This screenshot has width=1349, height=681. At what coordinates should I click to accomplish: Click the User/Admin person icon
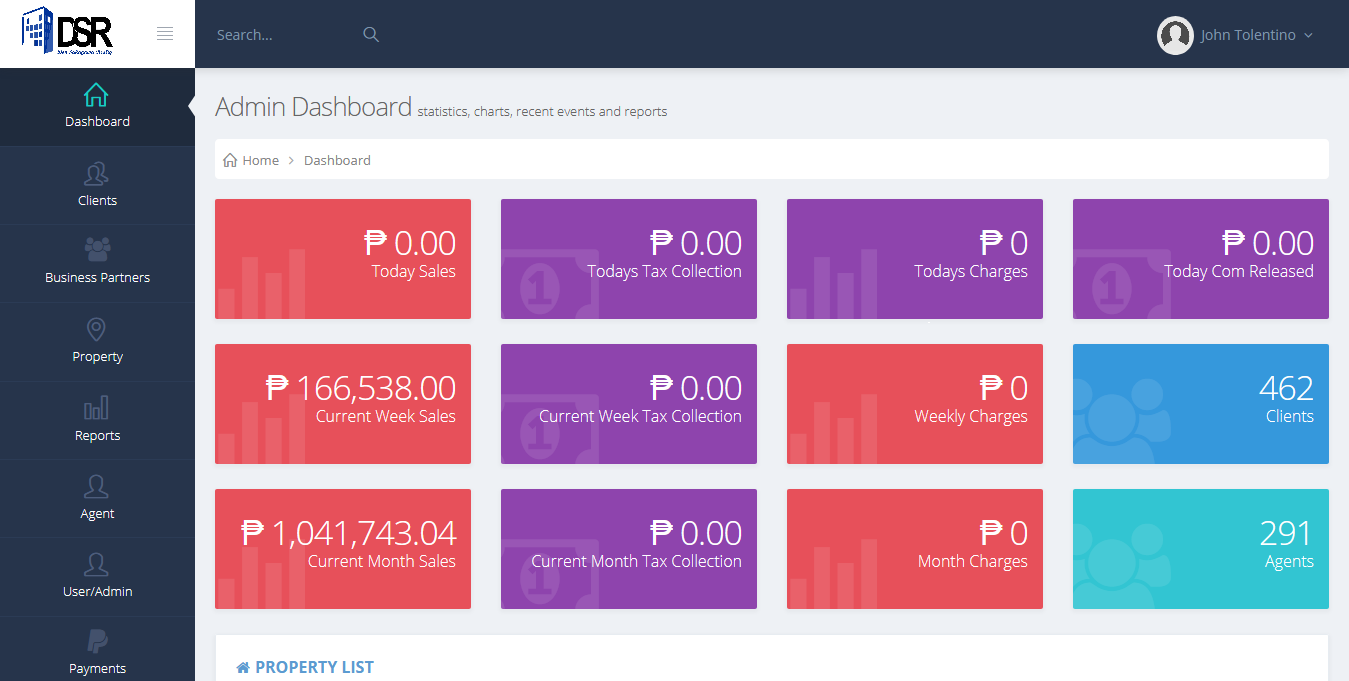click(96, 564)
